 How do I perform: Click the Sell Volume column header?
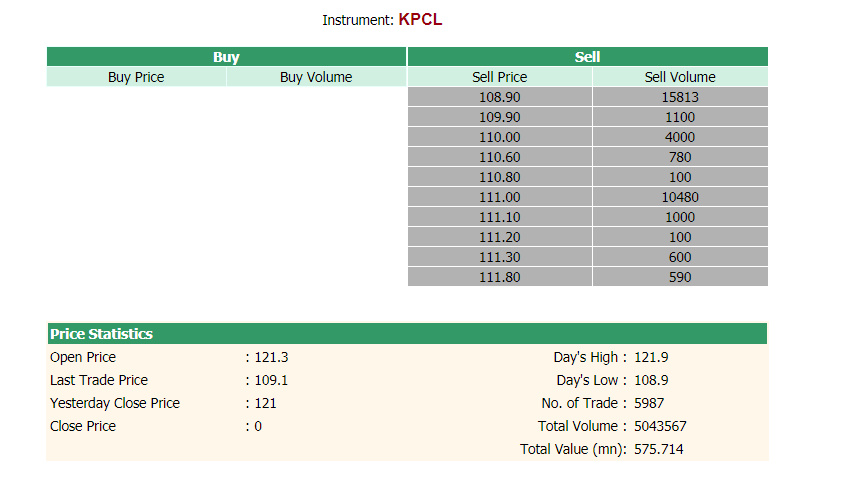coord(680,77)
